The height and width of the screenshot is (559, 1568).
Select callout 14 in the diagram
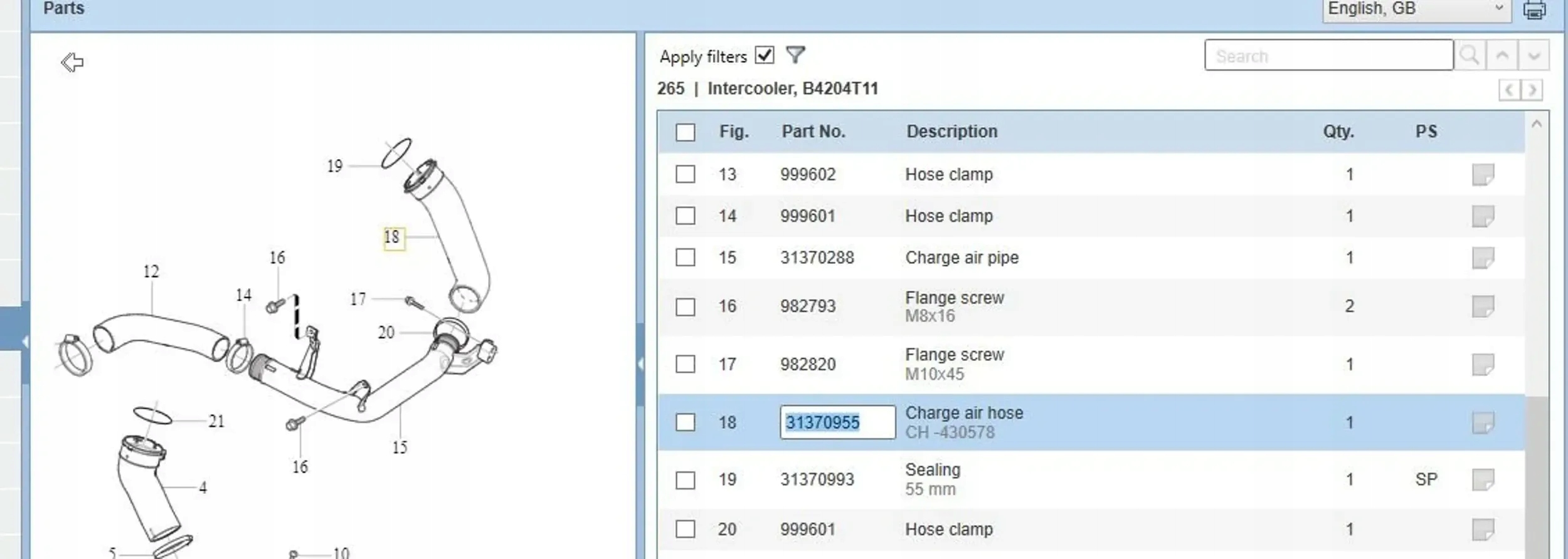click(243, 295)
